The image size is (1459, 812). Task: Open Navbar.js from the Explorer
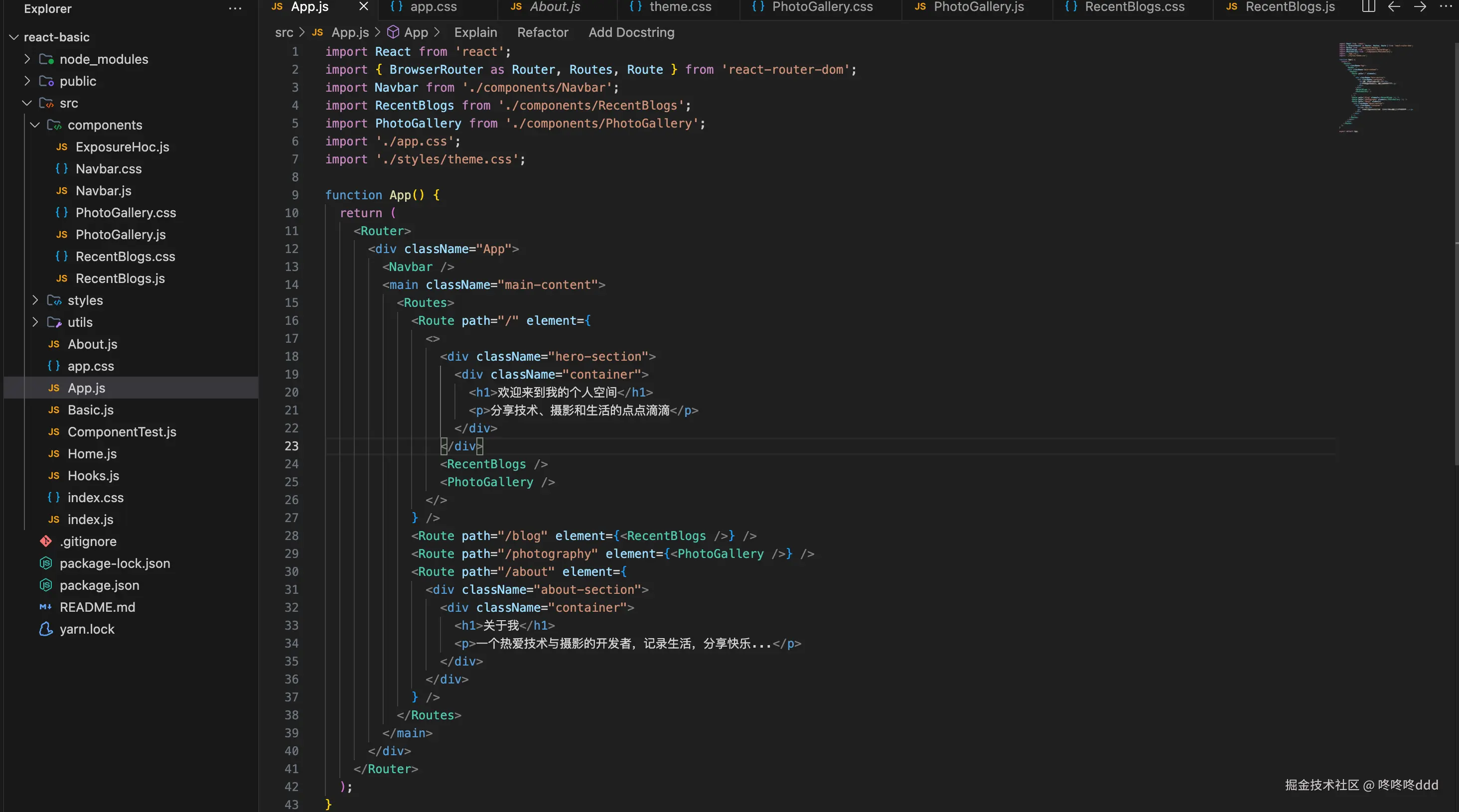pos(103,191)
